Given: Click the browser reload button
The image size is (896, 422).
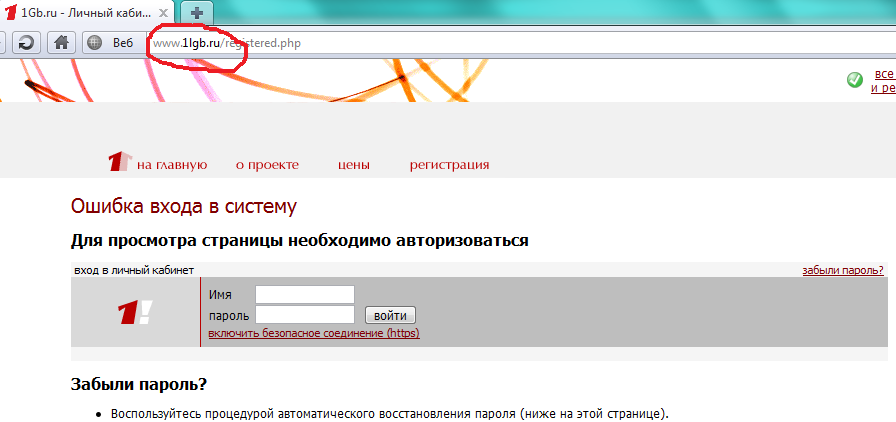Looking at the screenshot, I should [26, 42].
